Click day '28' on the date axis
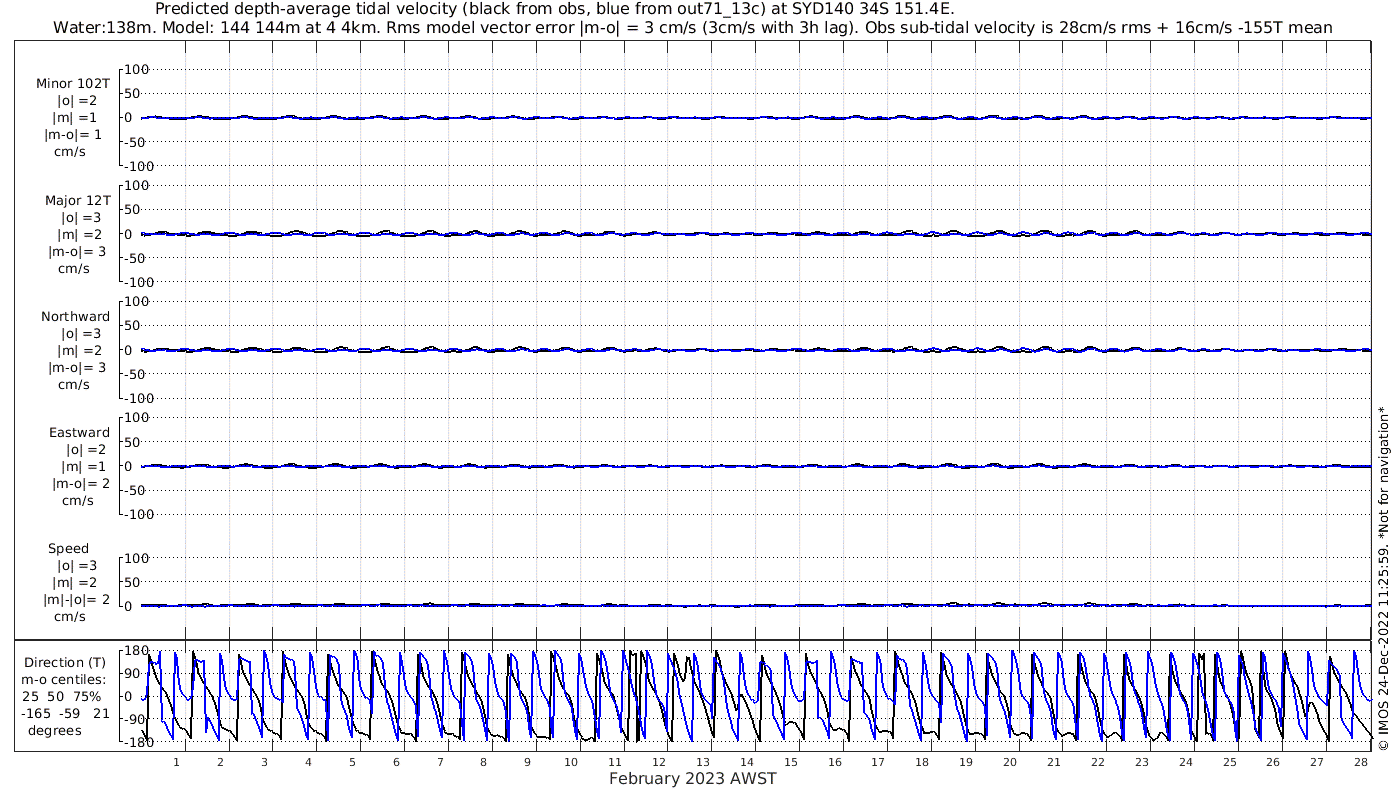The height and width of the screenshot is (800, 1400). 1360,762
